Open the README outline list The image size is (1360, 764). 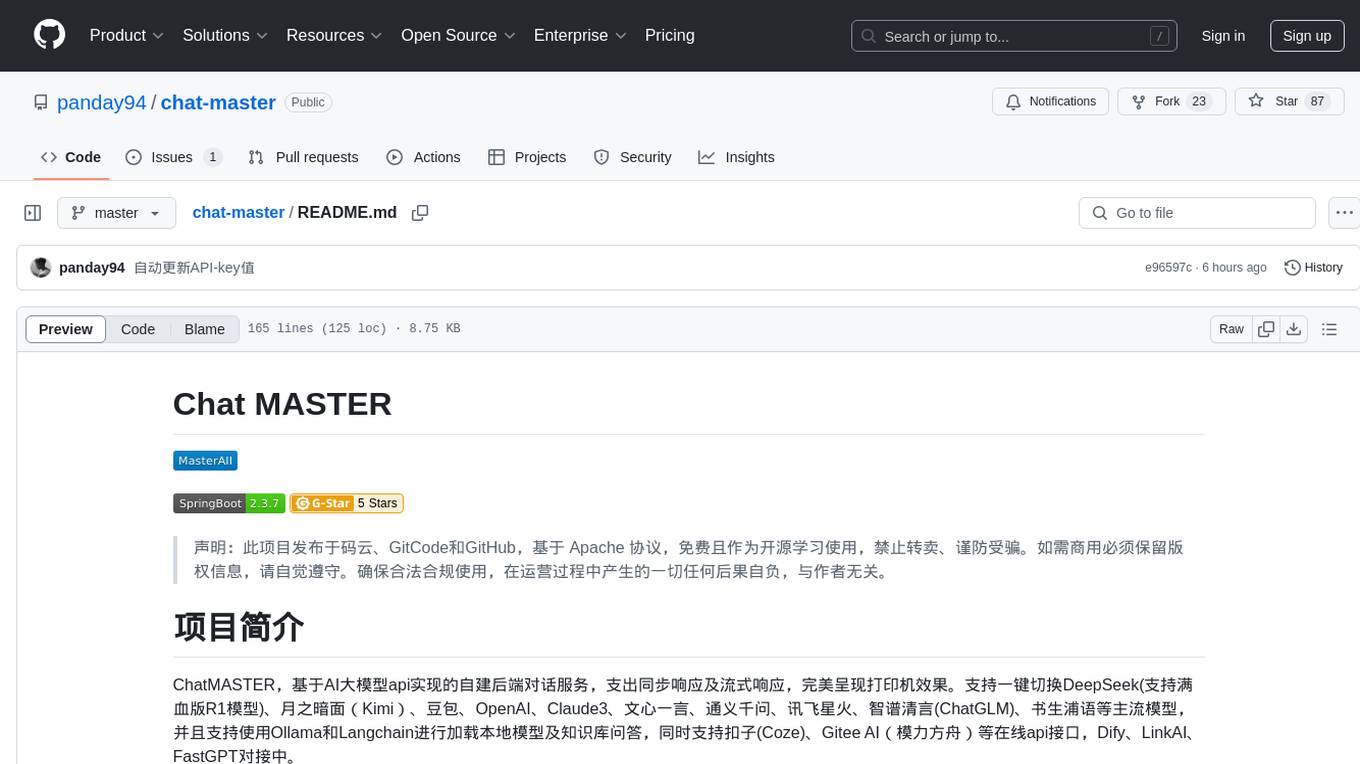tap(1329, 329)
